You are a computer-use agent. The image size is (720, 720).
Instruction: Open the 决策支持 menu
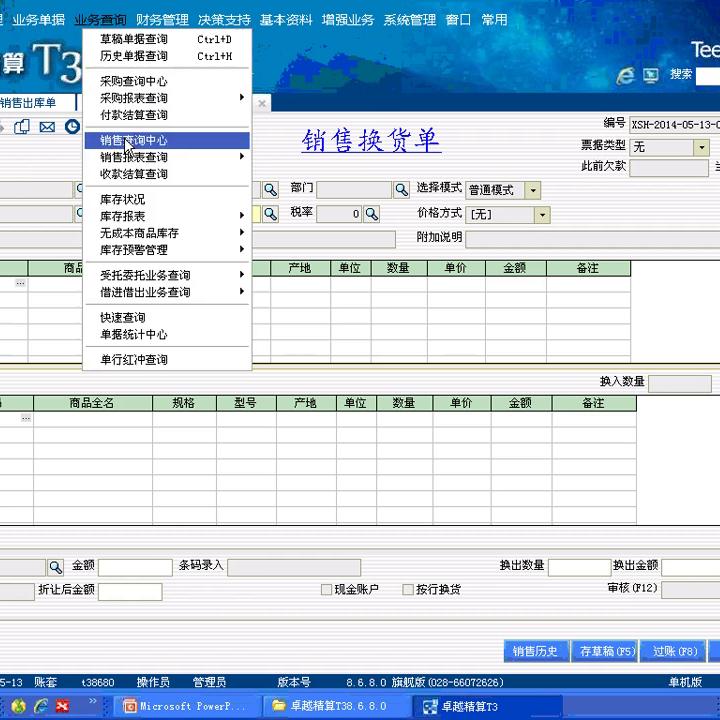tap(224, 20)
